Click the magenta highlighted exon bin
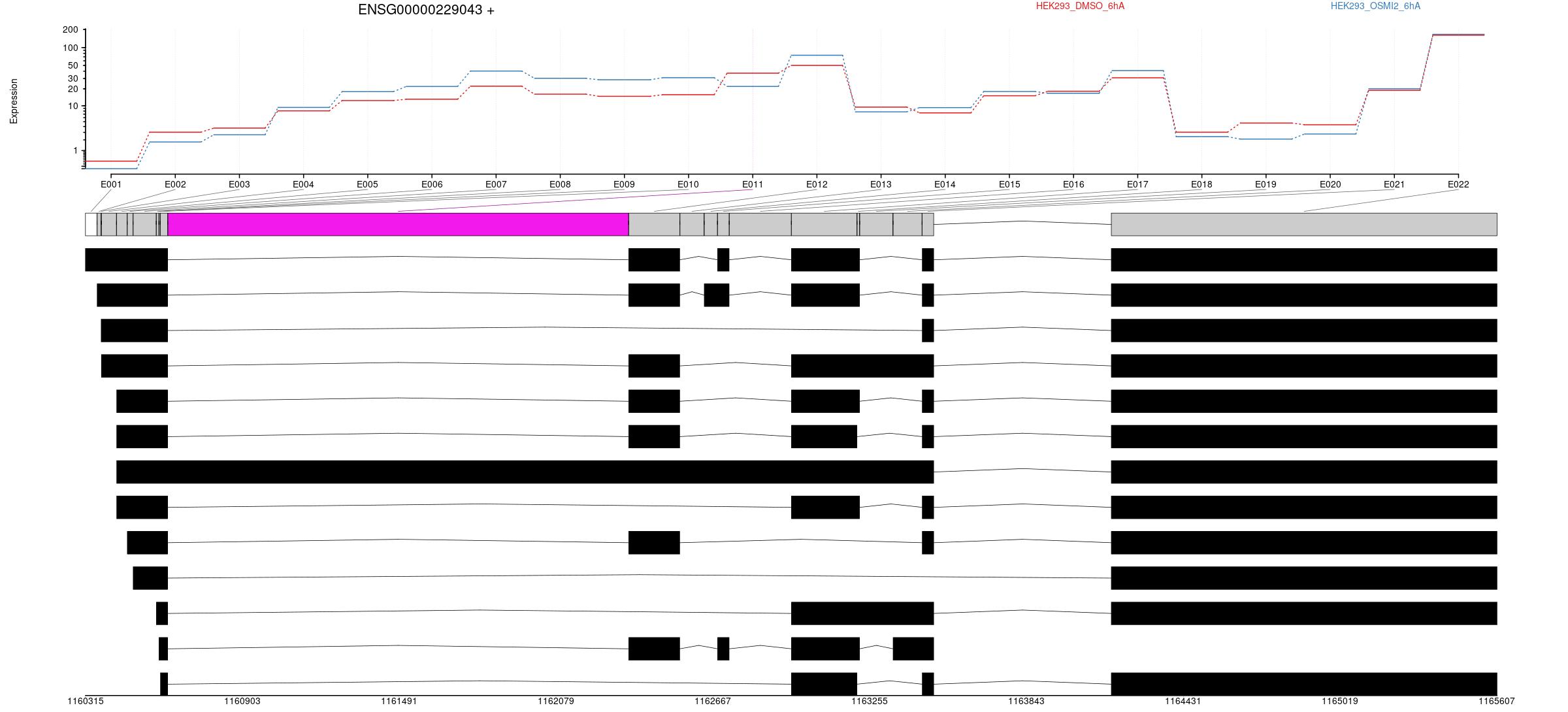 point(398,224)
